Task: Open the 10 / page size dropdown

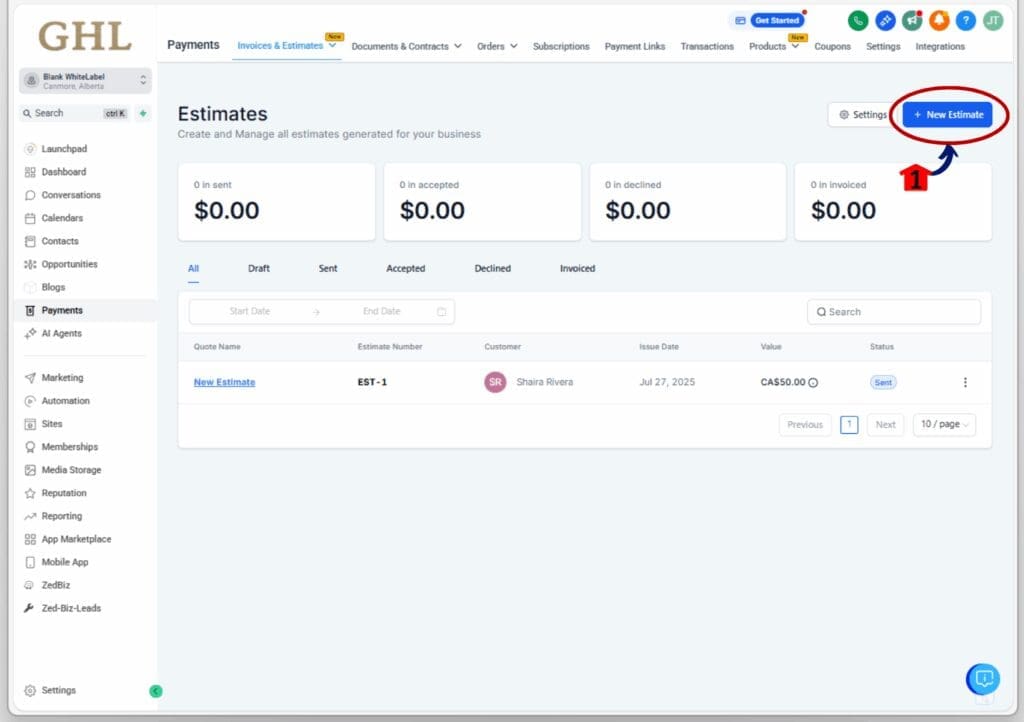Action: point(944,425)
